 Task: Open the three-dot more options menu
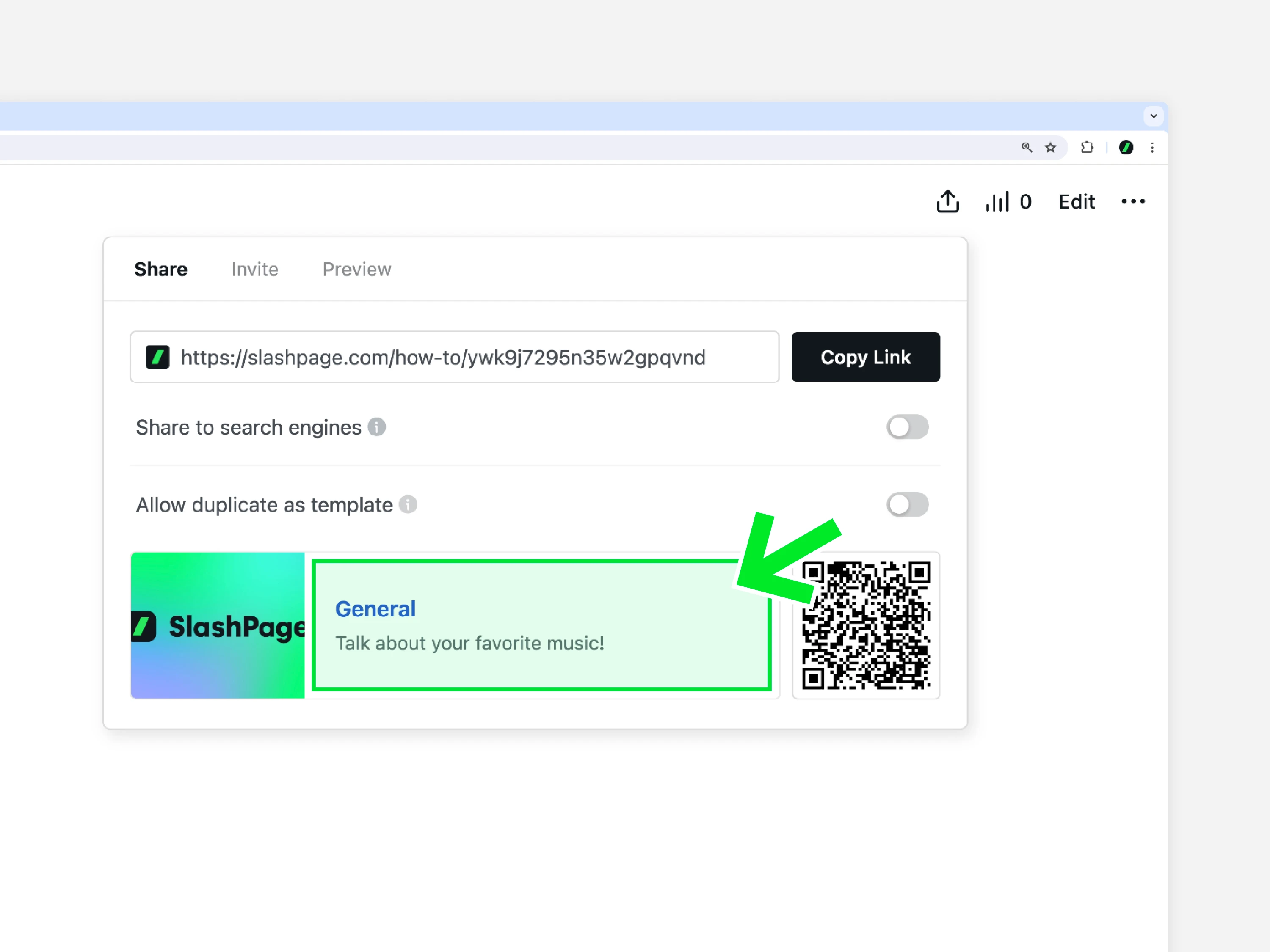click(1133, 201)
